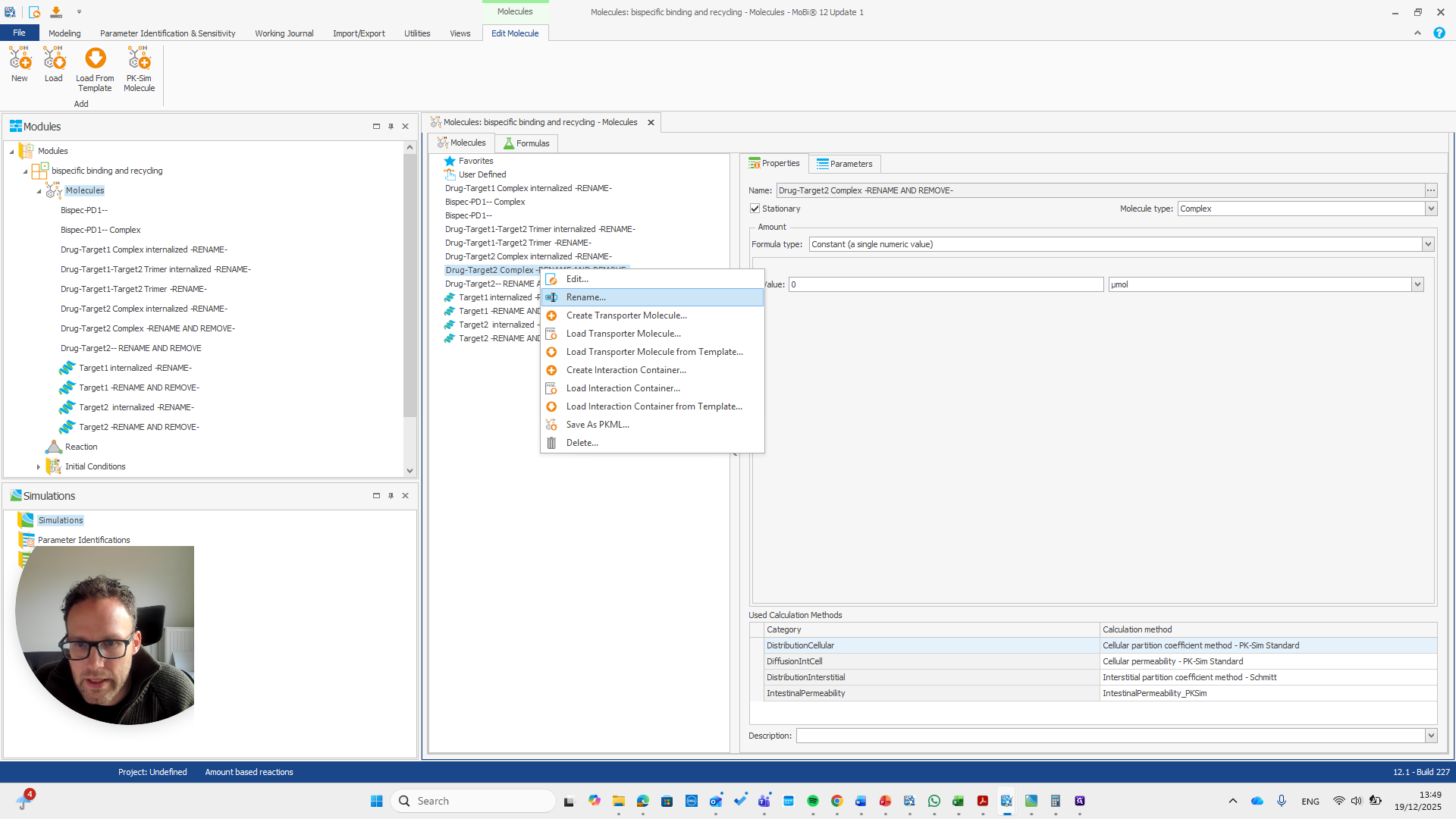Image resolution: width=1456 pixels, height=819 pixels.
Task: Open the Molecule type dropdown
Action: coord(1430,209)
